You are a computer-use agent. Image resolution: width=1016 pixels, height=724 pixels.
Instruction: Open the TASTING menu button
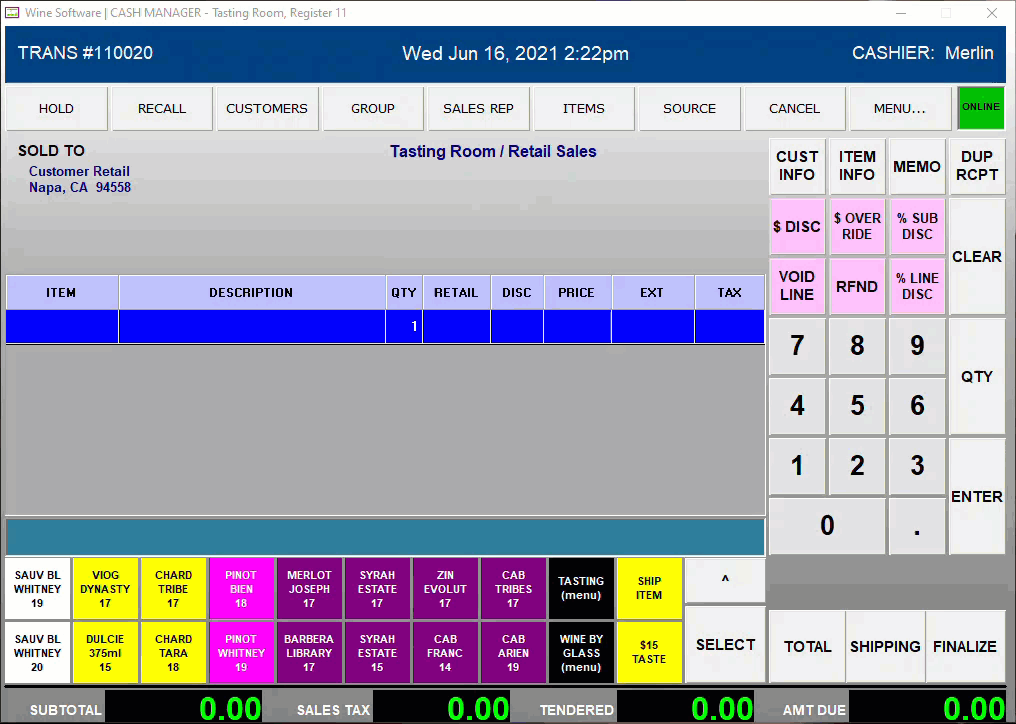pos(581,588)
